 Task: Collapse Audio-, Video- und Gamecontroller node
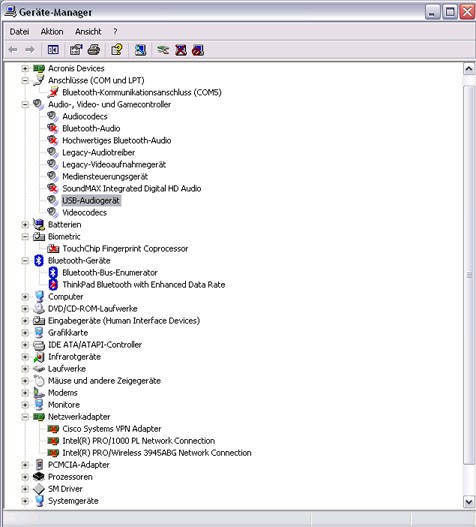point(25,105)
